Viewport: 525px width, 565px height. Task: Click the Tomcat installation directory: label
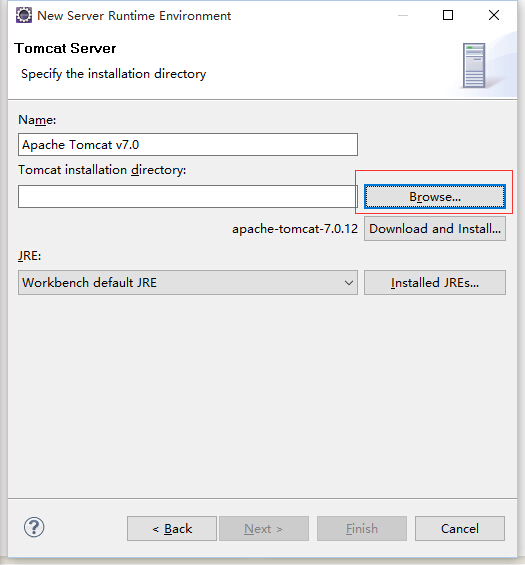pyautogui.click(x=102, y=170)
